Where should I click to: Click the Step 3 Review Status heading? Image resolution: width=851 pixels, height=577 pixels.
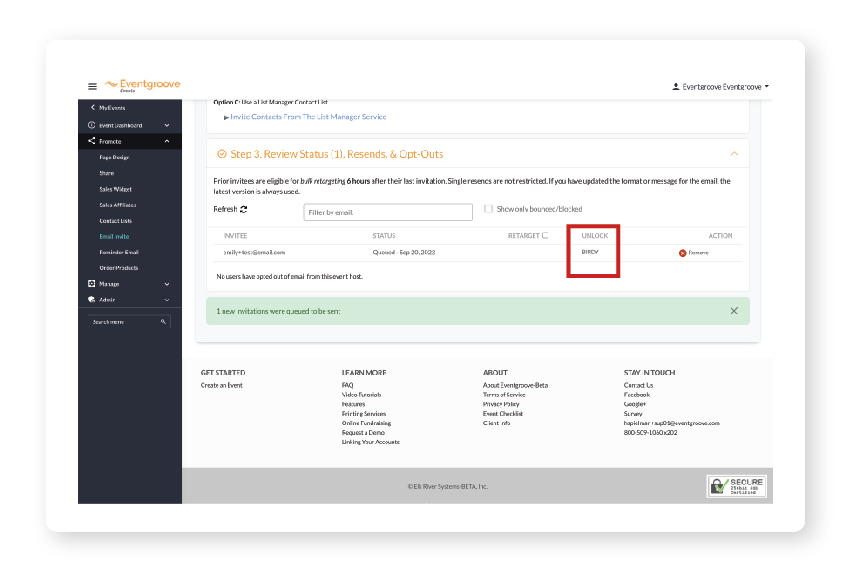pos(336,154)
